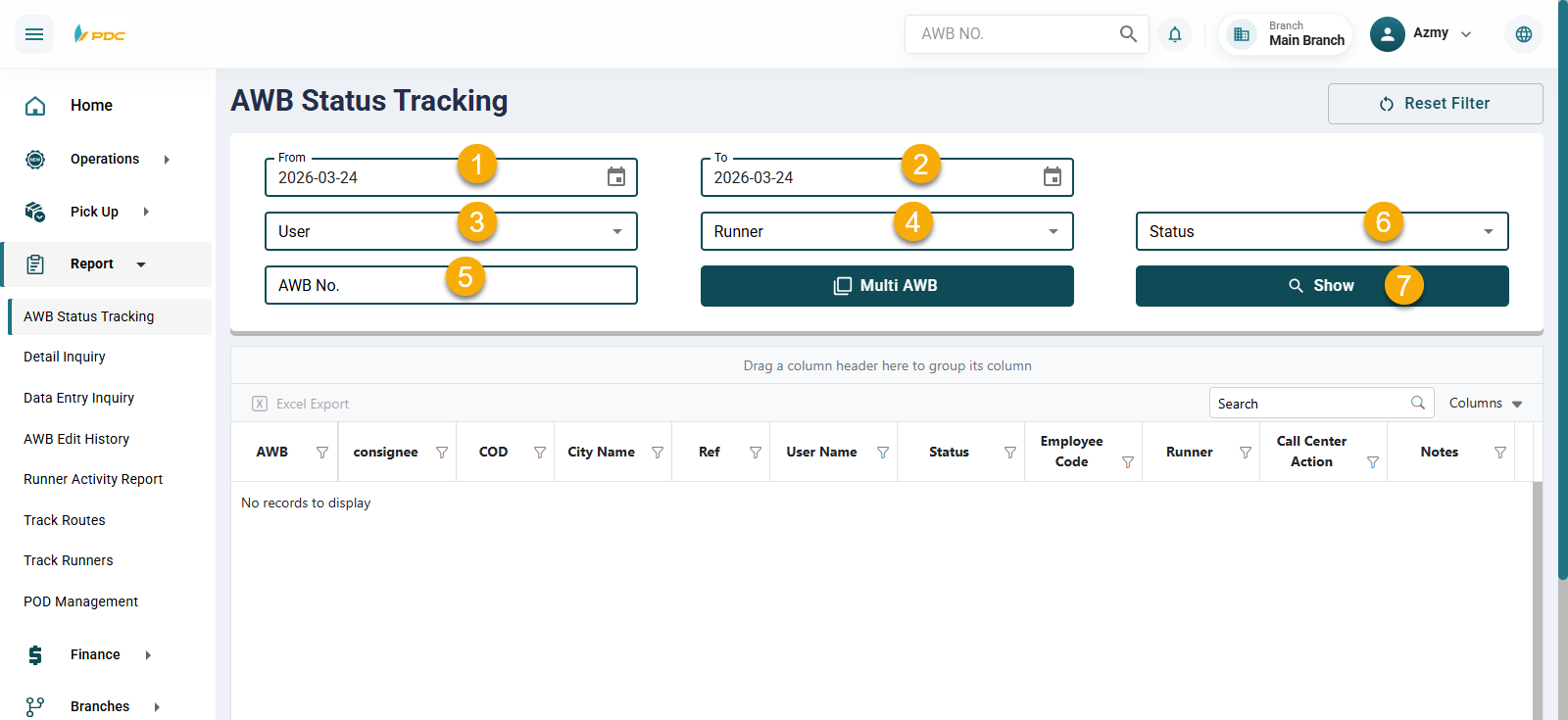1568x720 pixels.
Task: Filter the Notes column
Action: (x=1500, y=453)
